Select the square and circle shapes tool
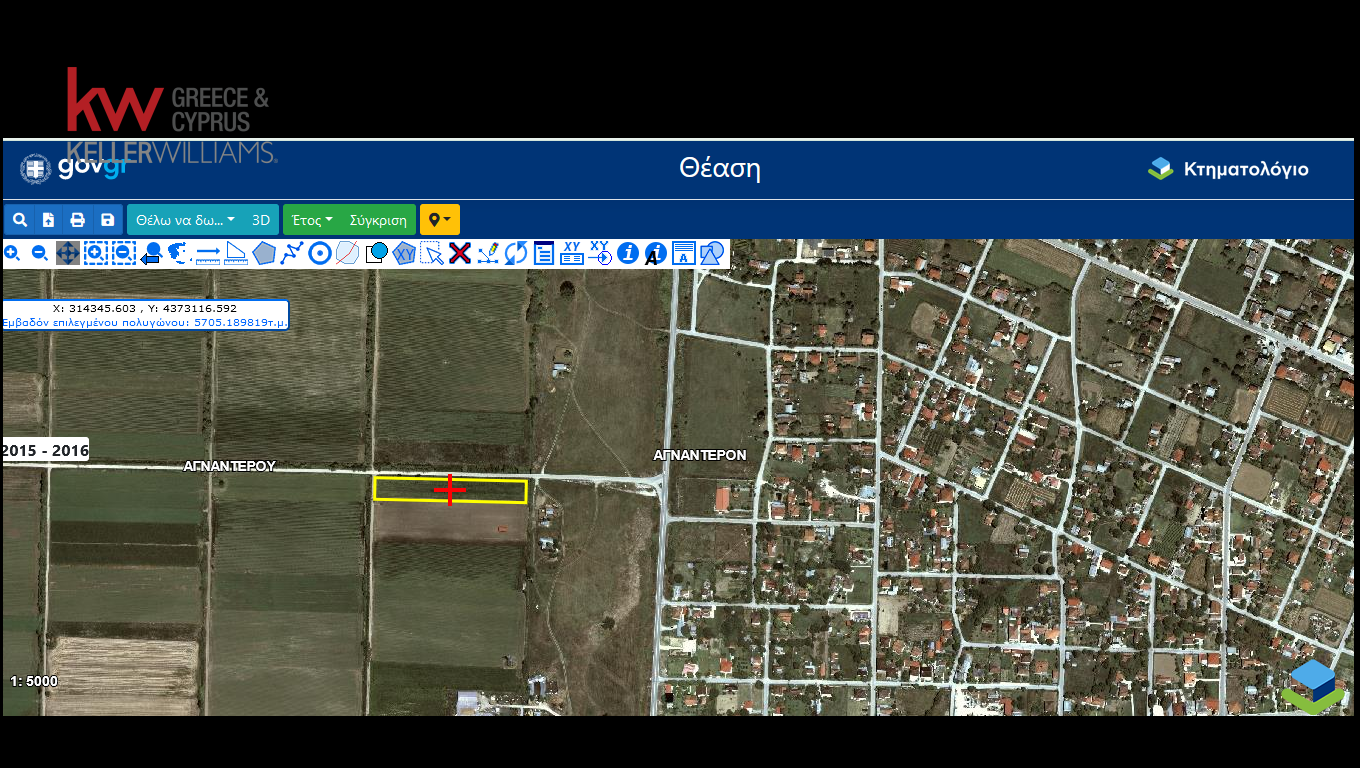The height and width of the screenshot is (768, 1360). click(376, 253)
